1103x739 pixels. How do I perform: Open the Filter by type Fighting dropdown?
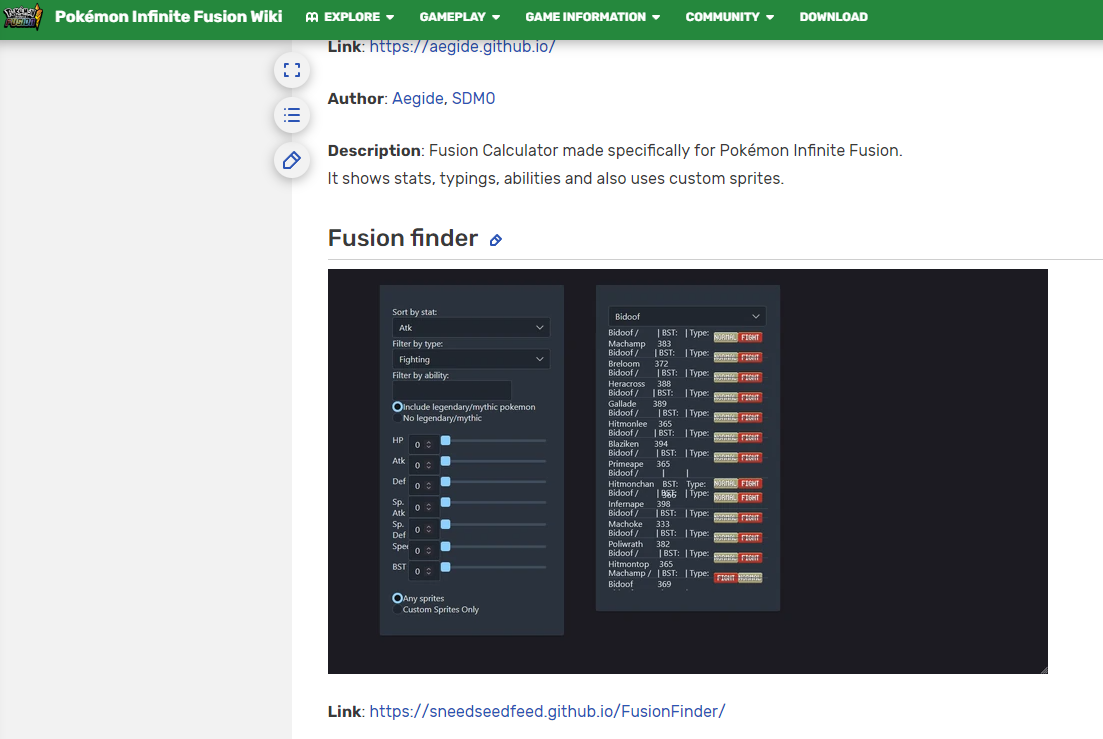coord(471,359)
